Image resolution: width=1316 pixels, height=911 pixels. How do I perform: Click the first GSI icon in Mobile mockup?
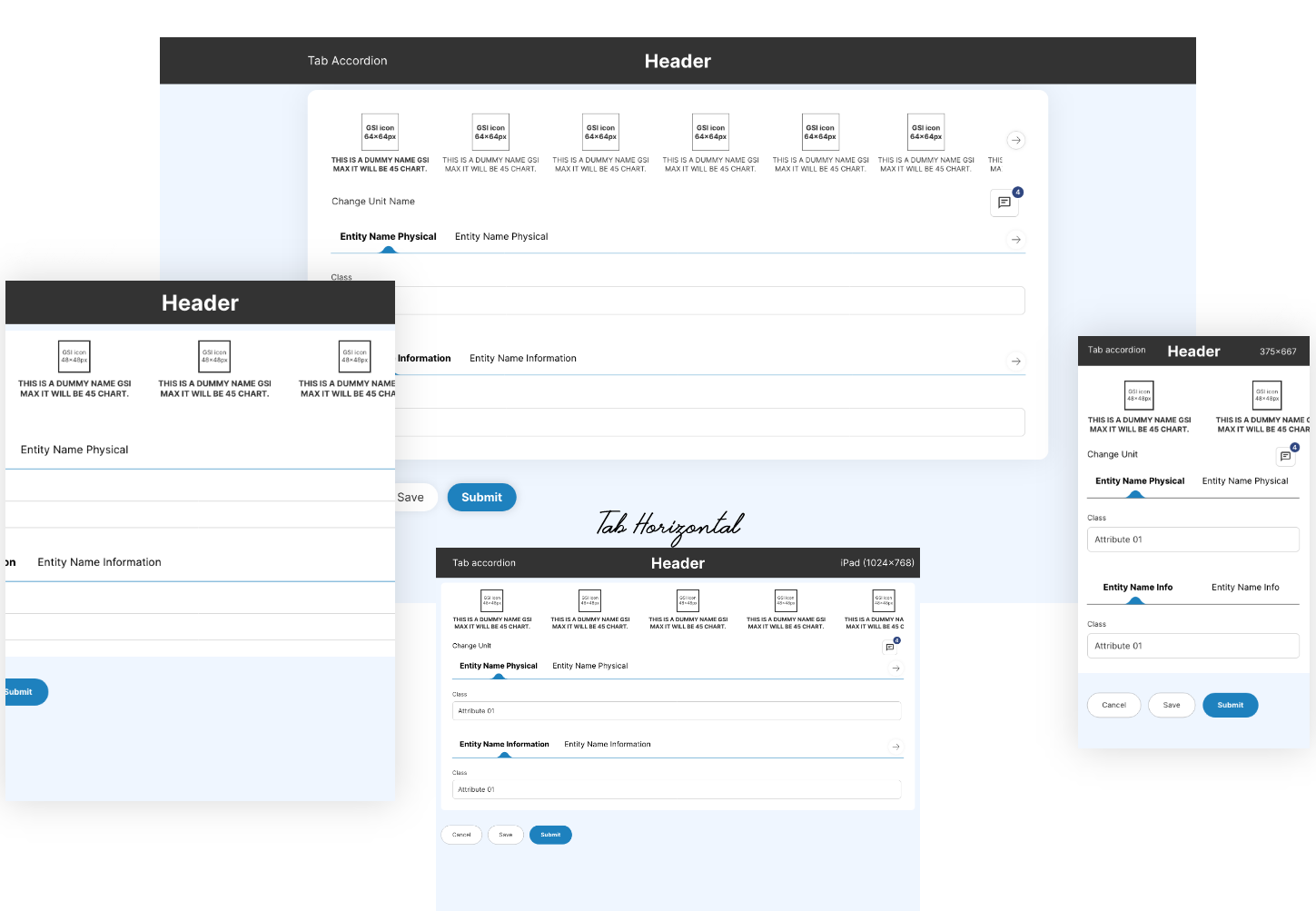coord(1139,395)
